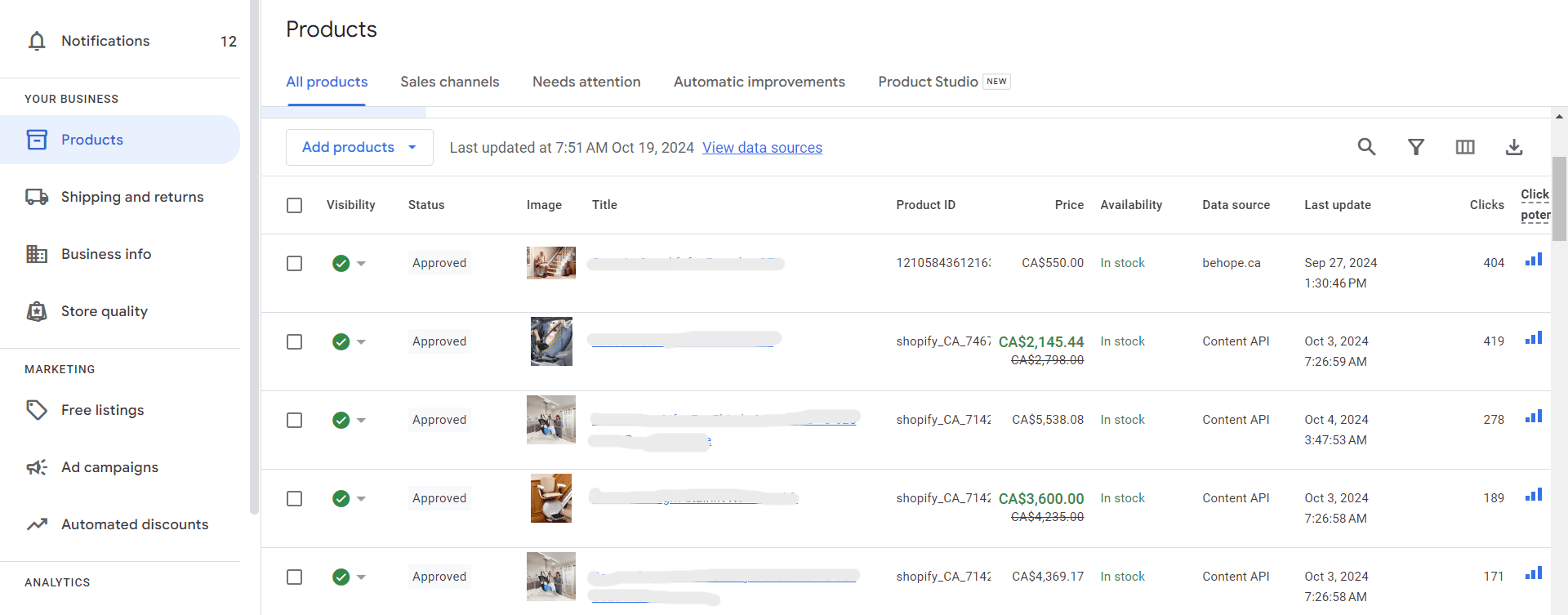Viewport: 1568px width, 615px height.
Task: Click the Automated discounts trend icon
Action: [37, 524]
